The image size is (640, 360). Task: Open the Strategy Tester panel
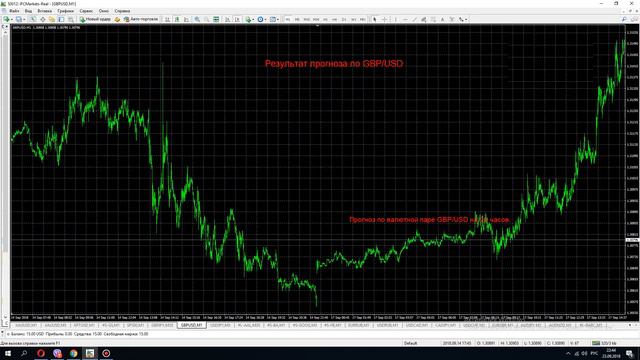coord(71,19)
